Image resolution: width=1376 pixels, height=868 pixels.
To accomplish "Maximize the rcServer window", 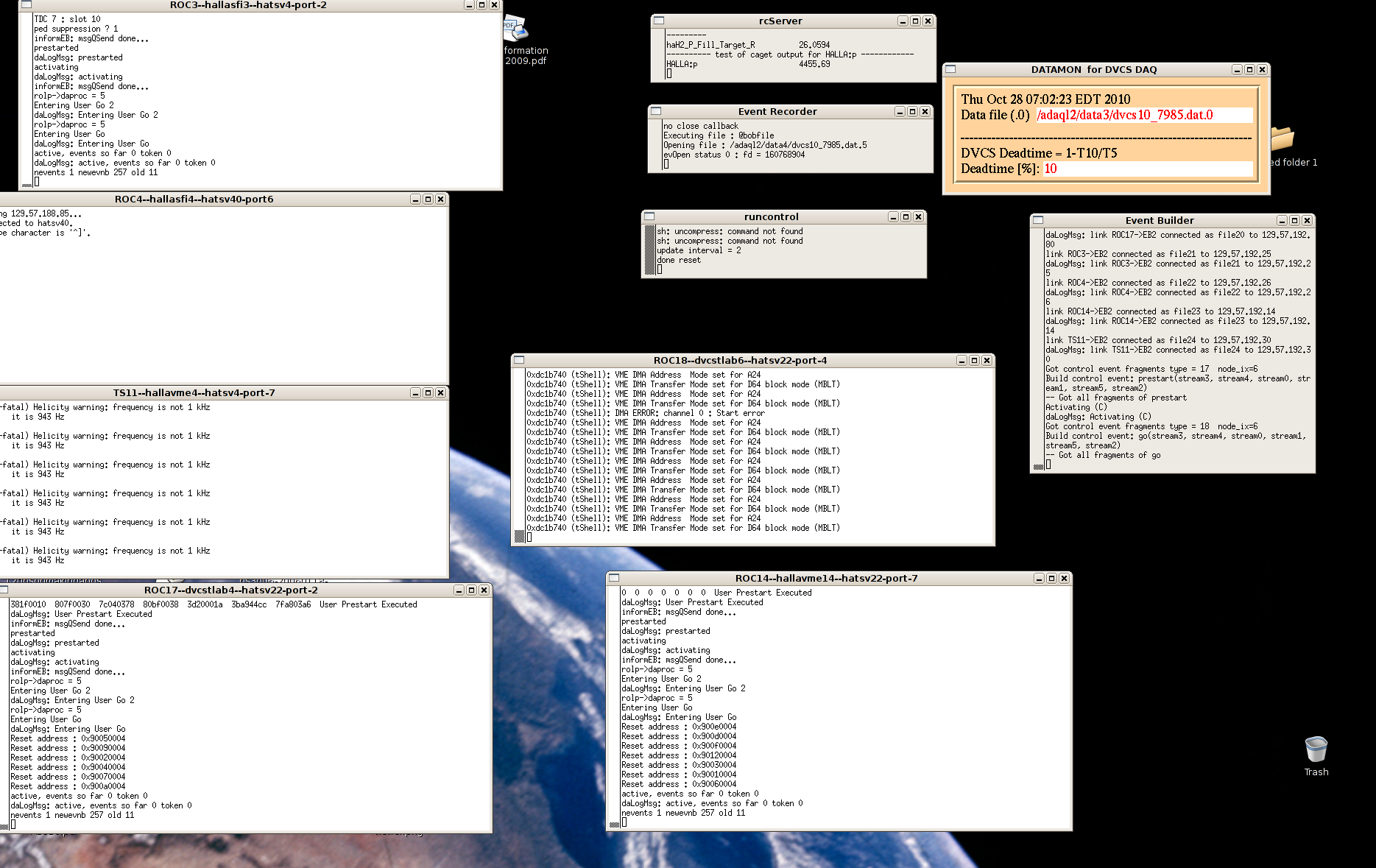I will [915, 21].
